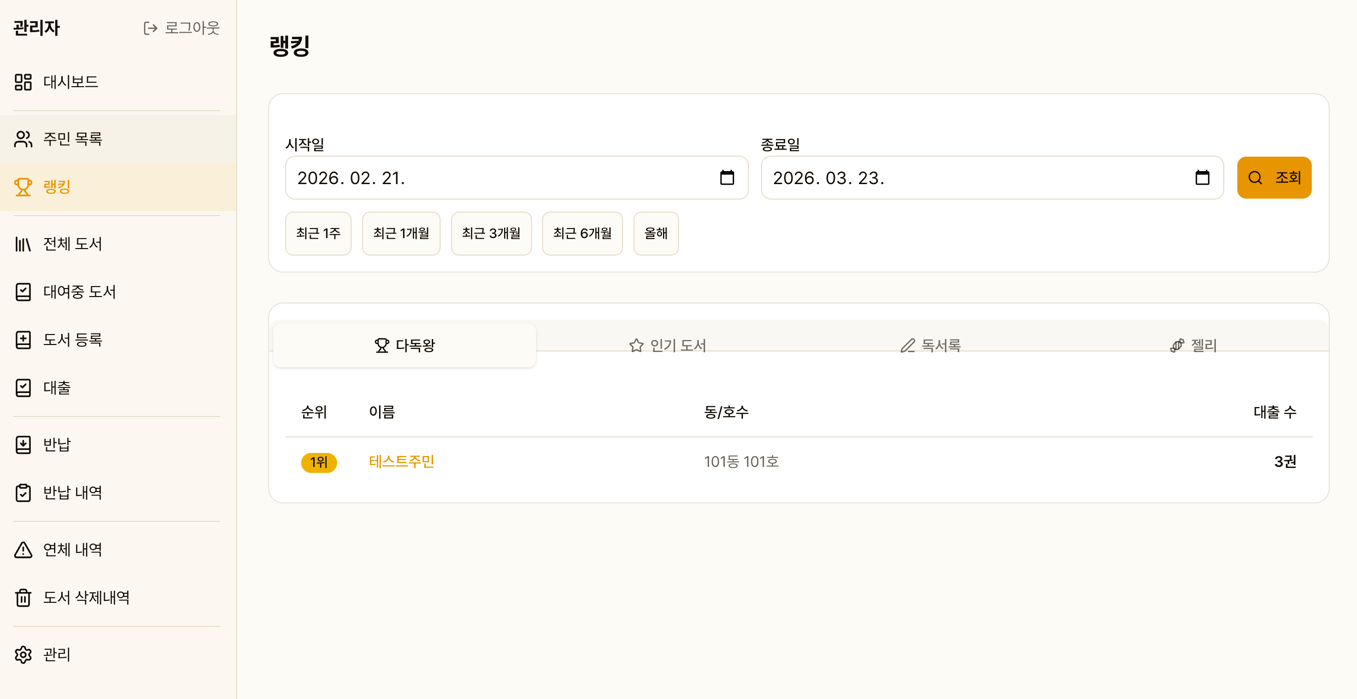Choose the 올해 date range preset
This screenshot has height=699, width=1357.
pyautogui.click(x=656, y=233)
